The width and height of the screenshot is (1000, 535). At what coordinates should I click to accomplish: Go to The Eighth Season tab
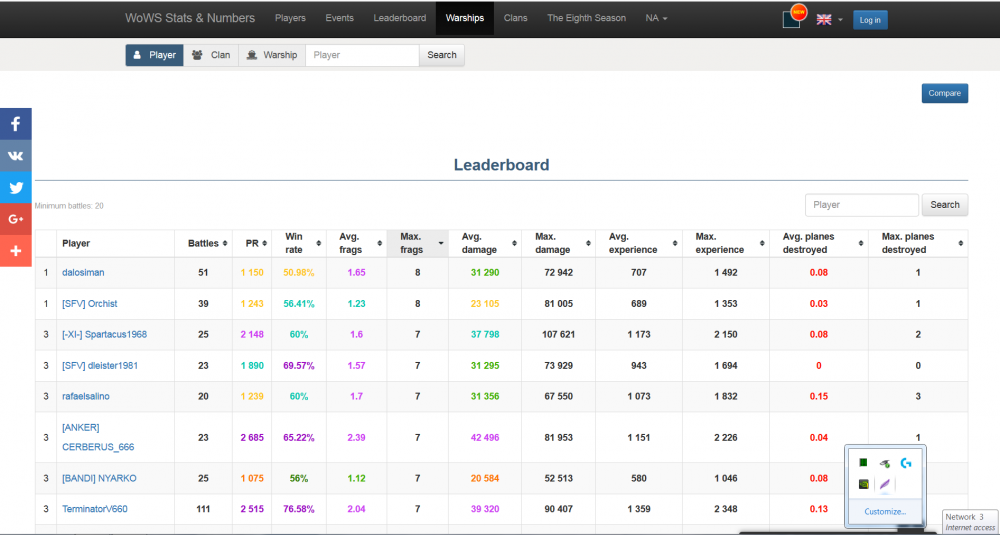click(586, 18)
